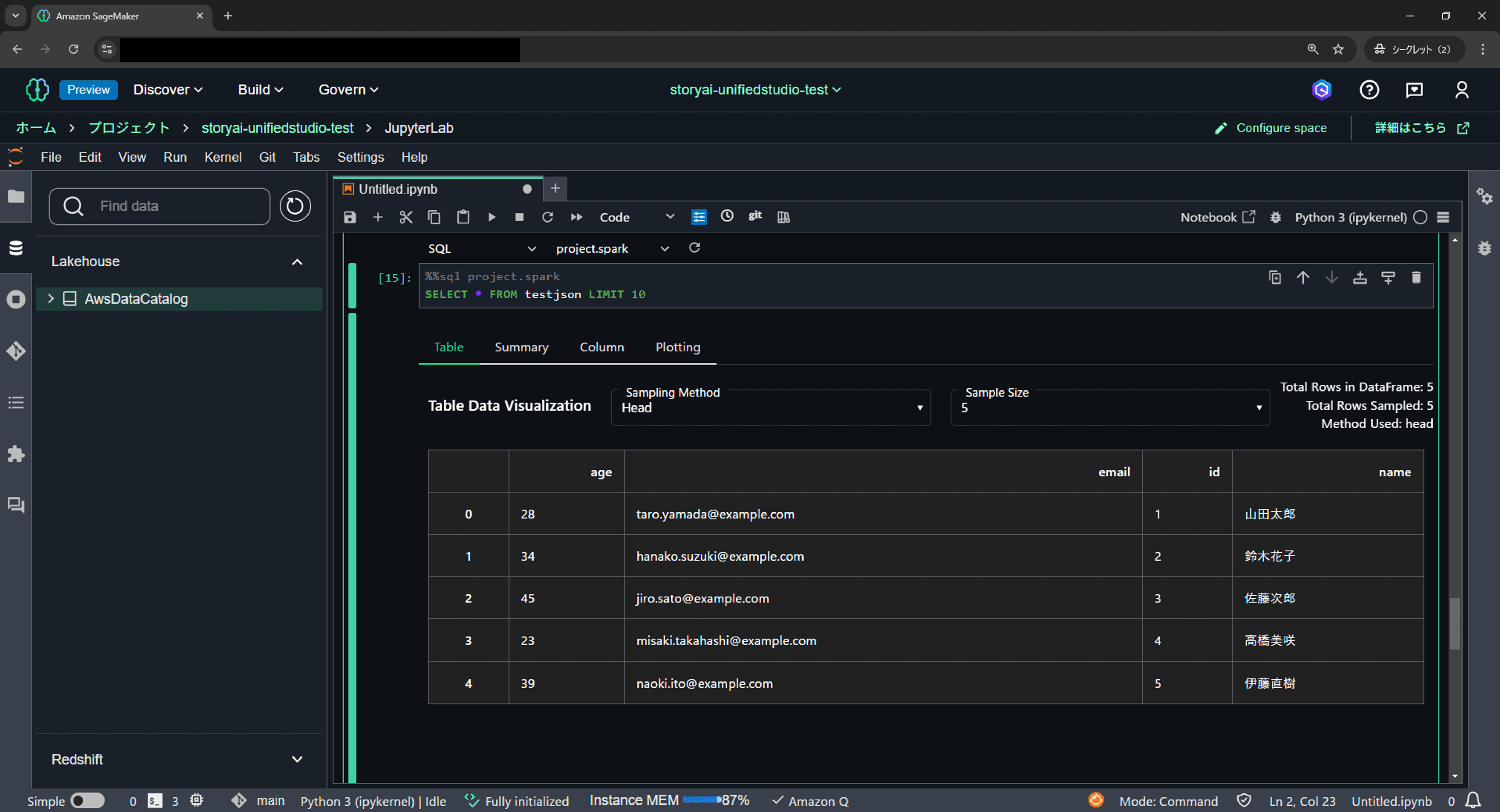Run the selected cell with play icon
This screenshot has width=1500, height=812.
492,217
